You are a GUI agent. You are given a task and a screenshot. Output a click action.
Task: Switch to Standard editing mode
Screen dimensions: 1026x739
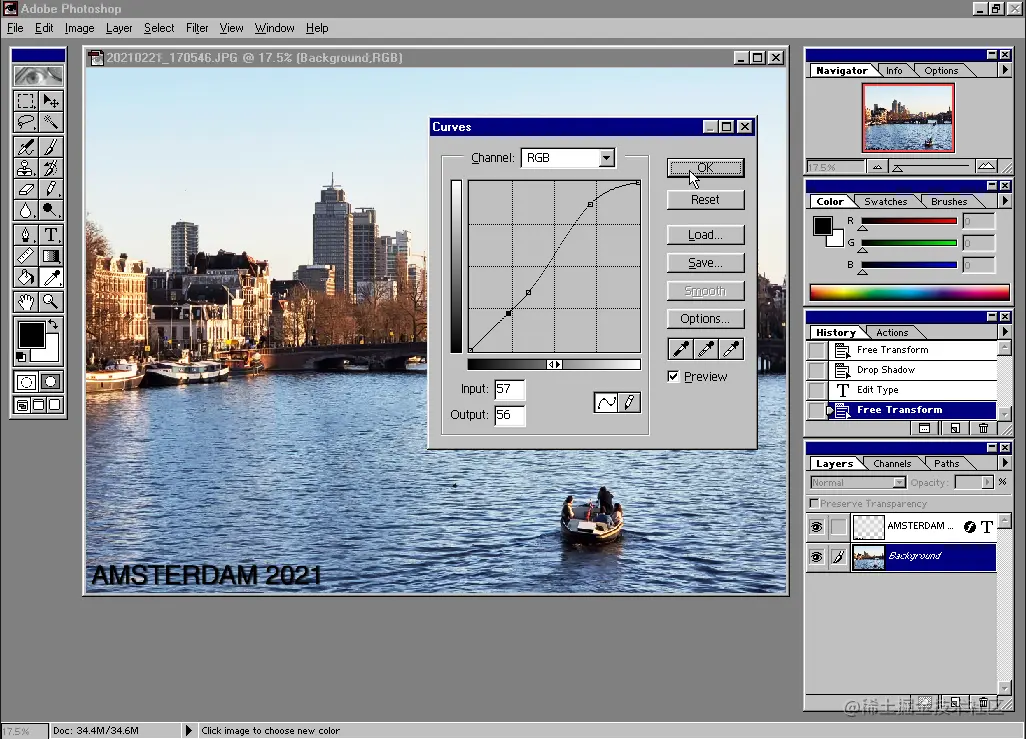point(26,382)
